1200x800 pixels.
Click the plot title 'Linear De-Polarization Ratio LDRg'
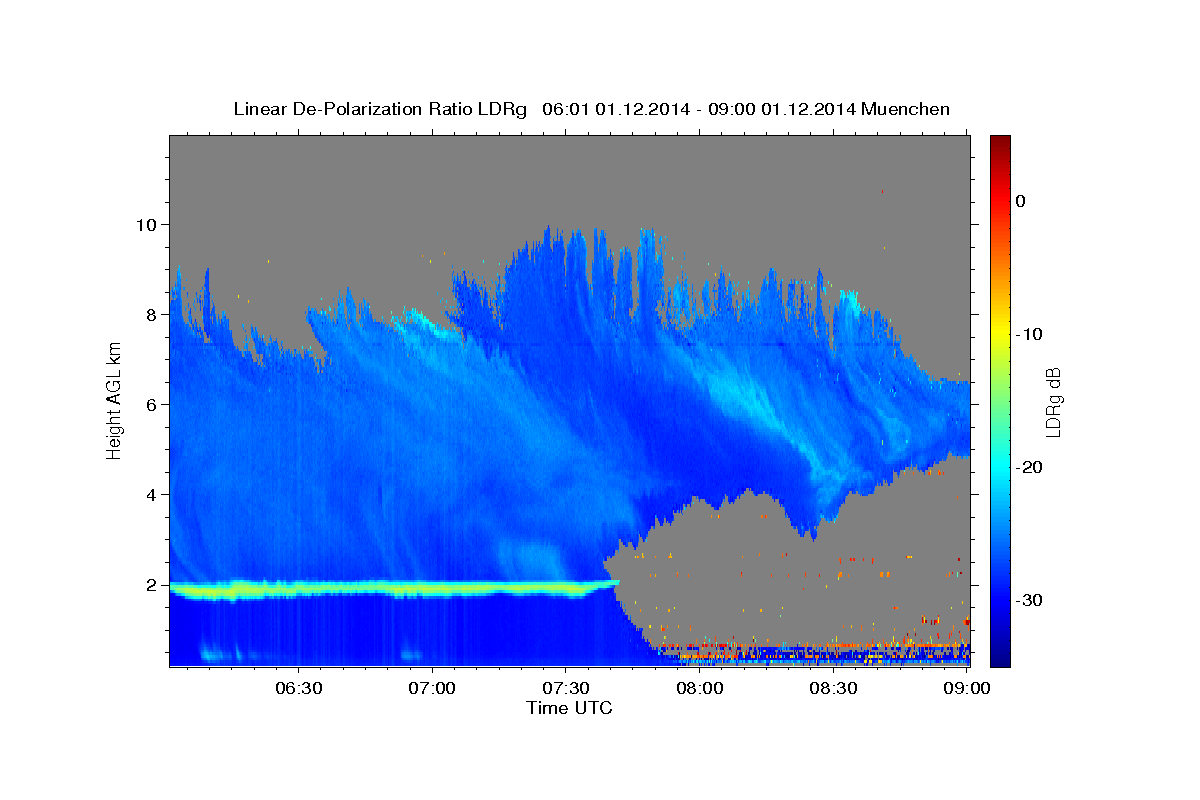coord(379,109)
